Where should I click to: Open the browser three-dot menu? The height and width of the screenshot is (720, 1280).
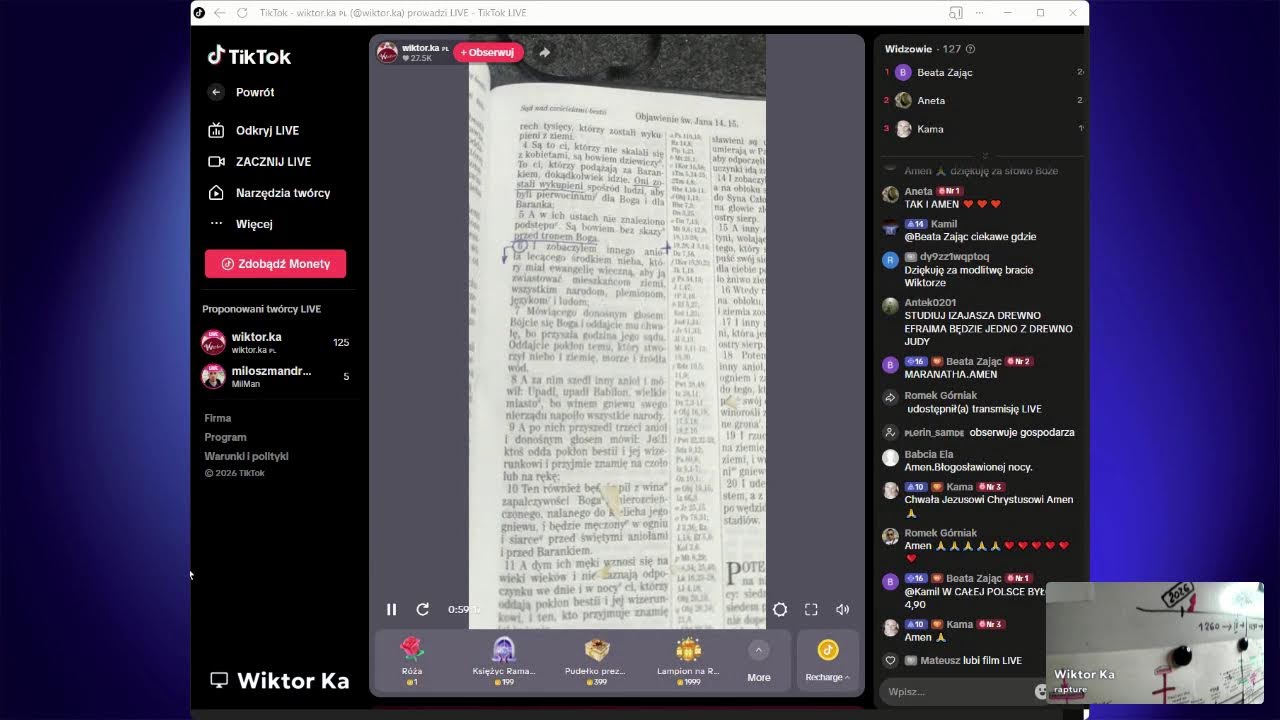click(979, 13)
